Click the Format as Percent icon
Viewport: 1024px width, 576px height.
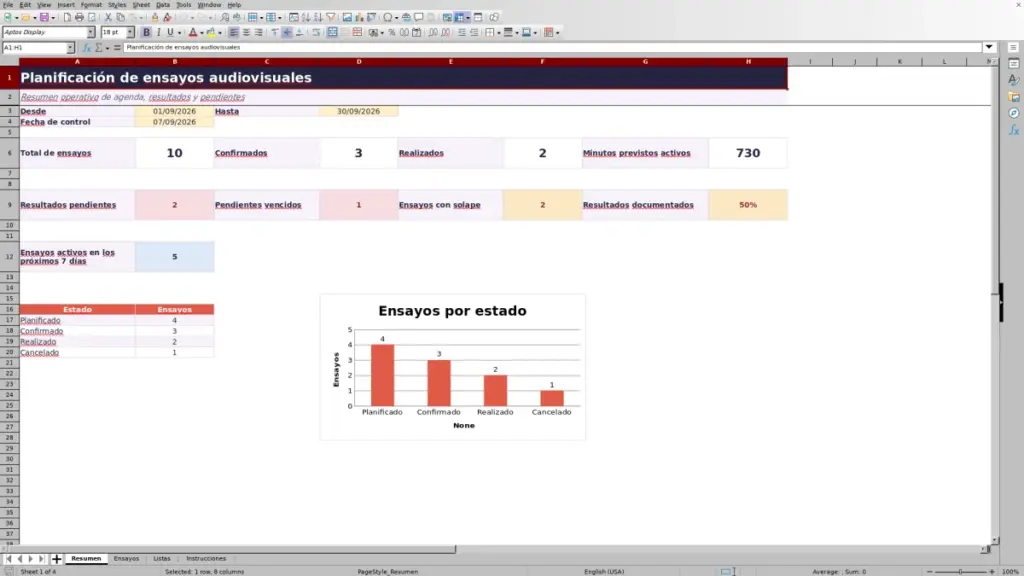pyautogui.click(x=392, y=33)
